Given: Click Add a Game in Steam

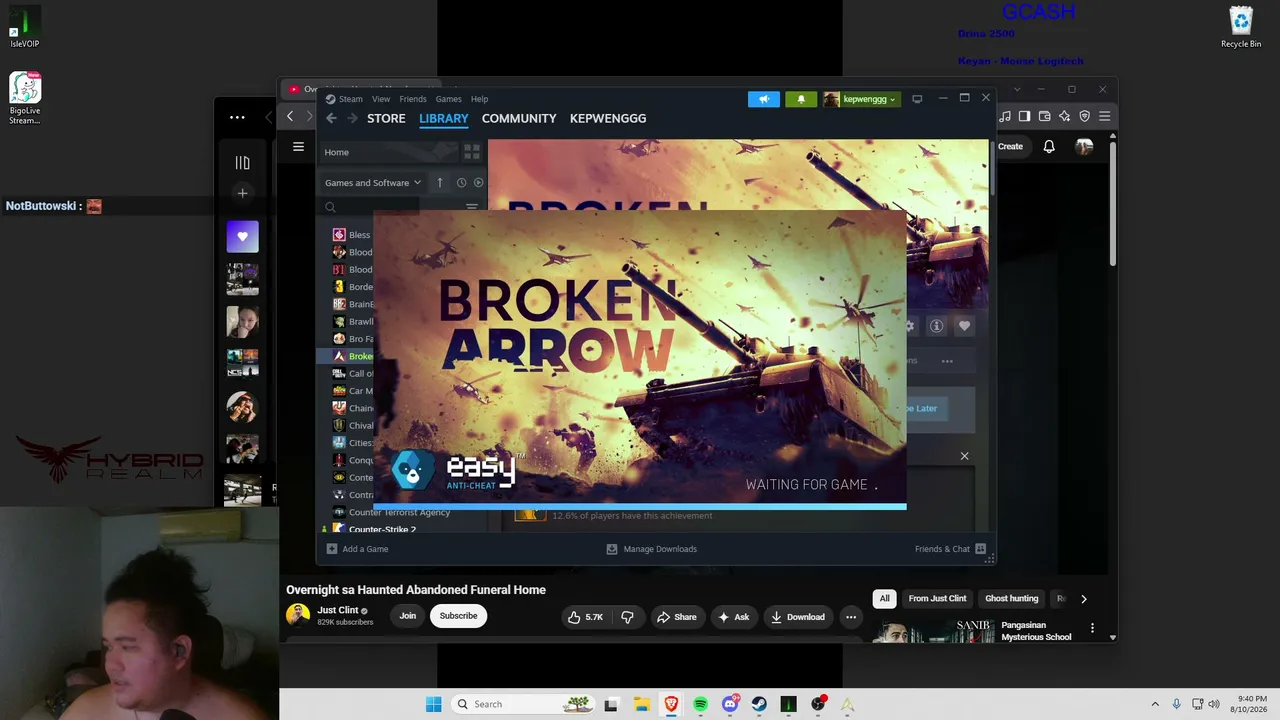Looking at the screenshot, I should click(x=357, y=549).
